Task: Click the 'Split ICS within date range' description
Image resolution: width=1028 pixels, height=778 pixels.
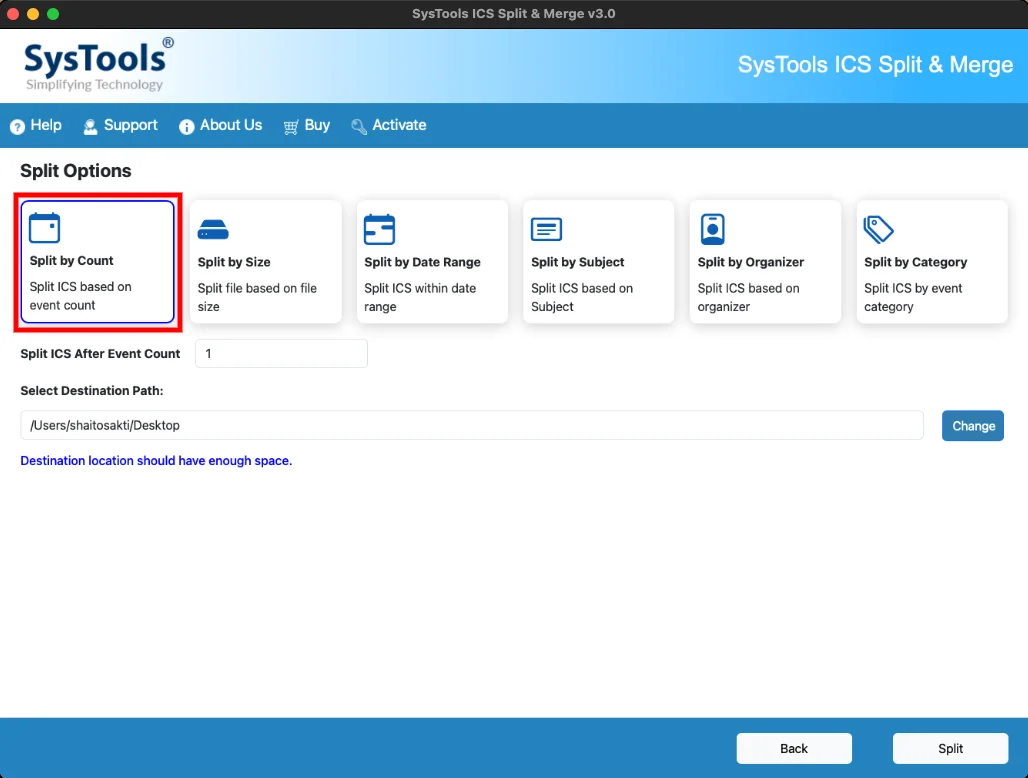Action: point(420,298)
